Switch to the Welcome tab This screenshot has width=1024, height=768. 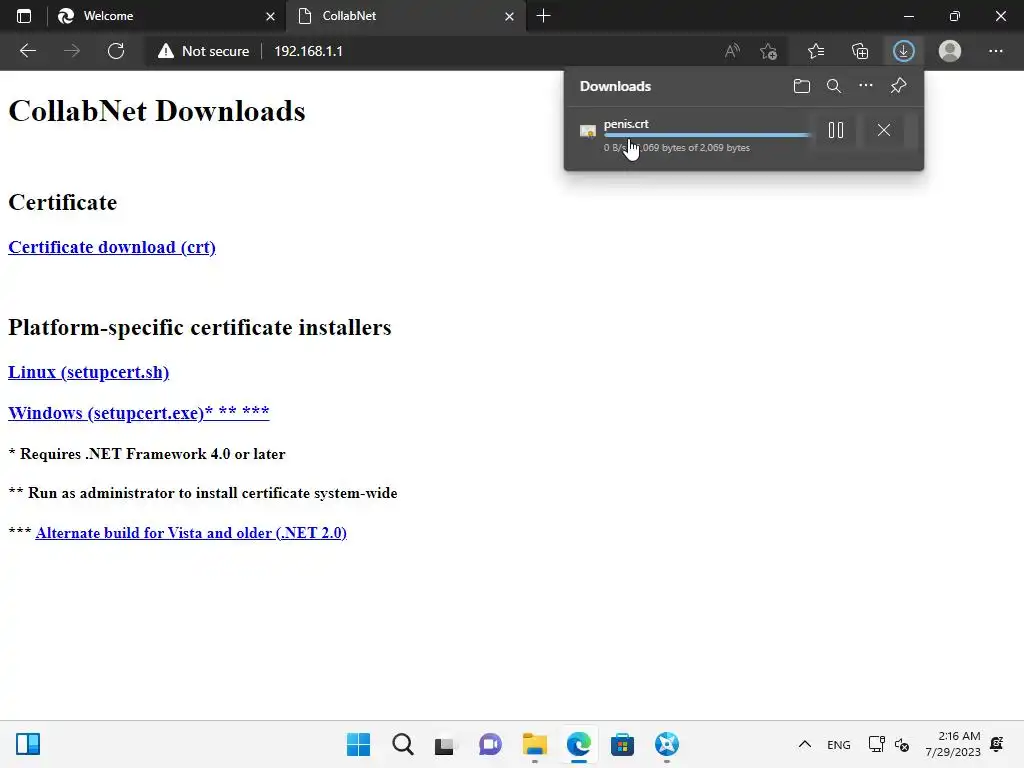(x=165, y=16)
